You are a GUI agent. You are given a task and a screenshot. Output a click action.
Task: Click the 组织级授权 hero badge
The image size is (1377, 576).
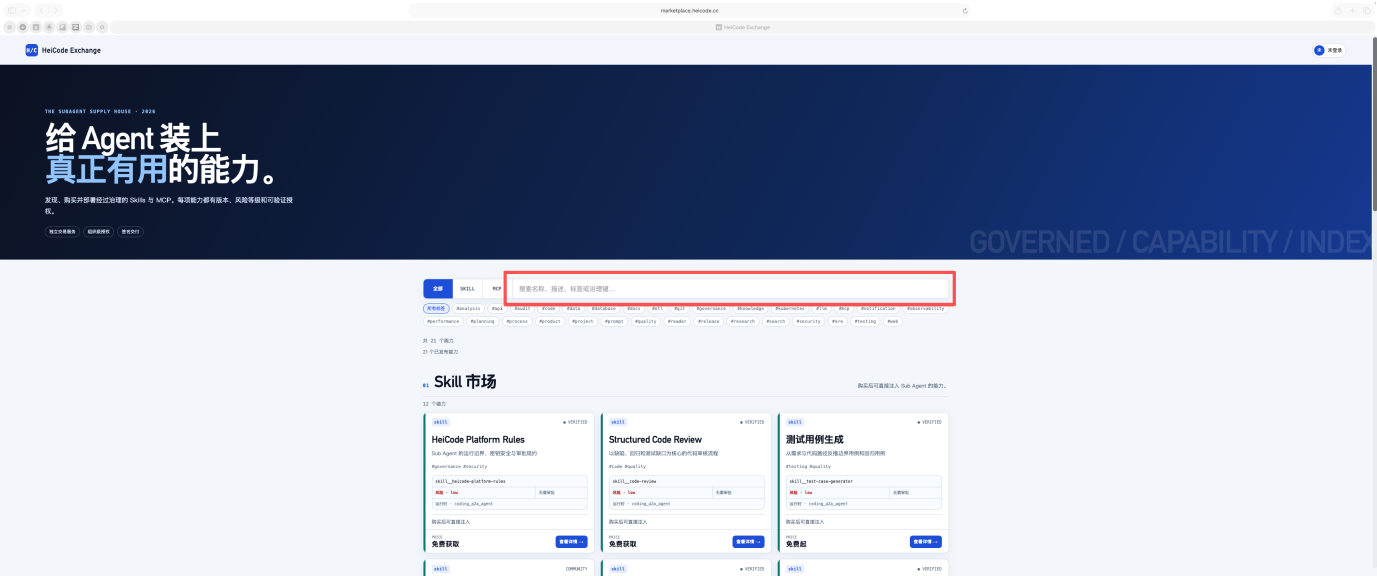pos(98,231)
